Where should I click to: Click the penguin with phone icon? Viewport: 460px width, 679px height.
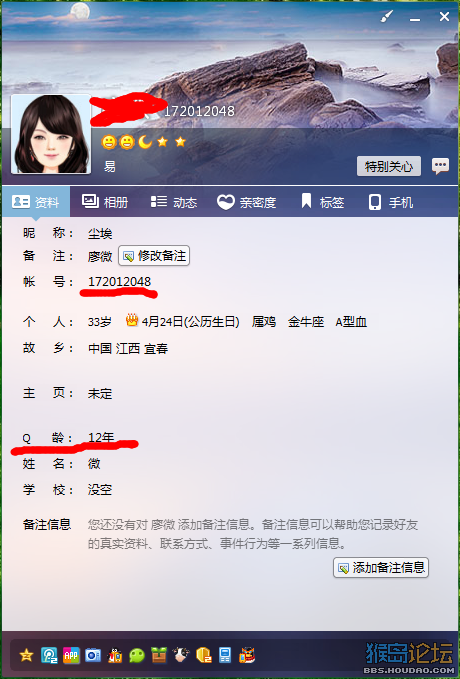pyautogui.click(x=115, y=655)
